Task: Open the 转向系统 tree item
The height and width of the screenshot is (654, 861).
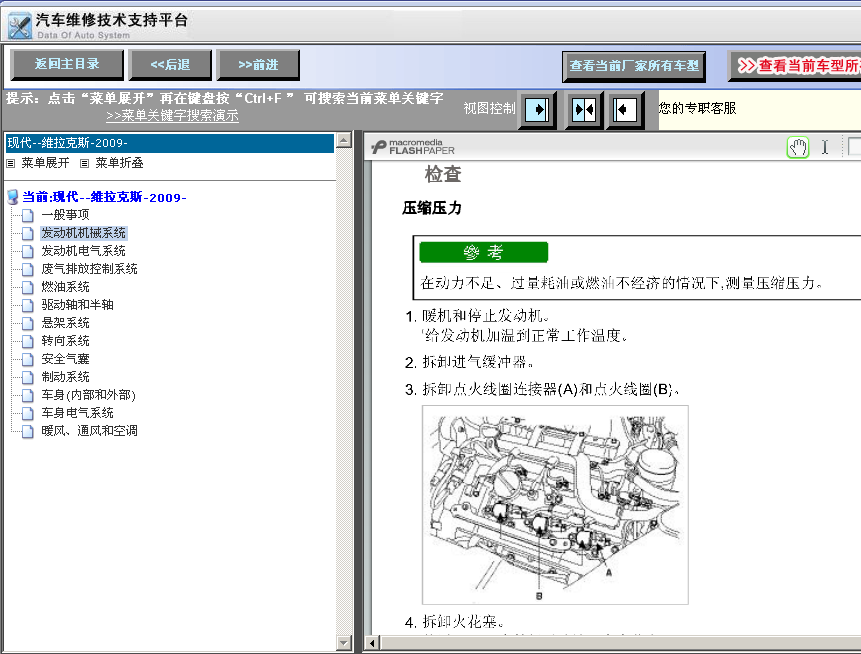Action: 65,341
